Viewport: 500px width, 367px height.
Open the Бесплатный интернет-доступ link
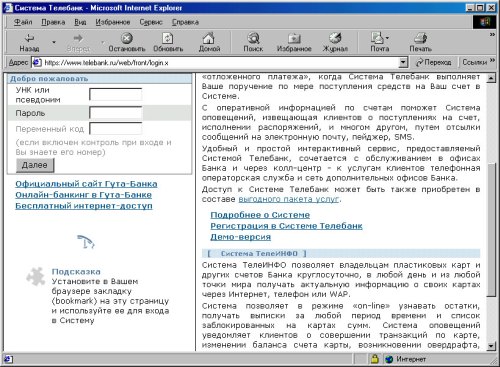[84, 206]
